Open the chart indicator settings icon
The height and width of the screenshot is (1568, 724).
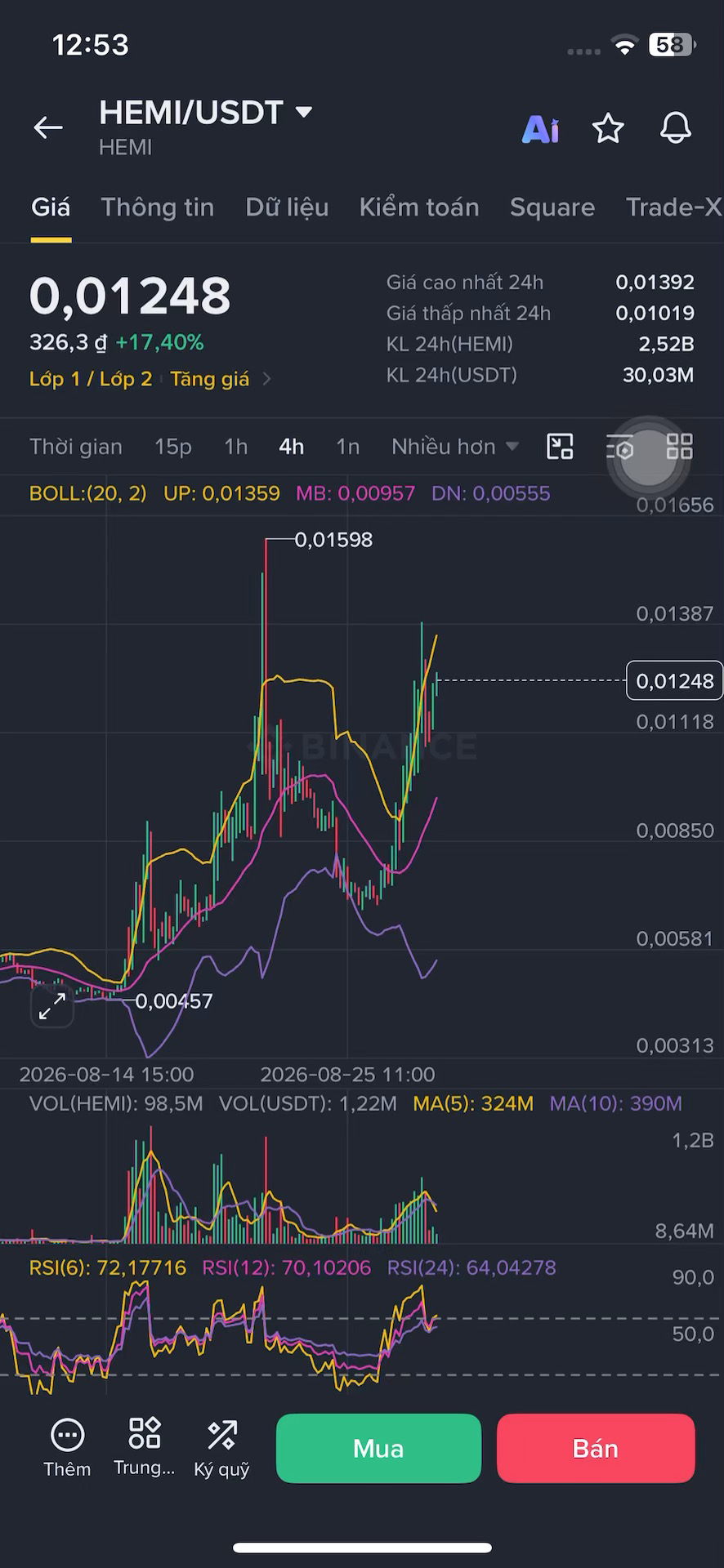click(620, 448)
